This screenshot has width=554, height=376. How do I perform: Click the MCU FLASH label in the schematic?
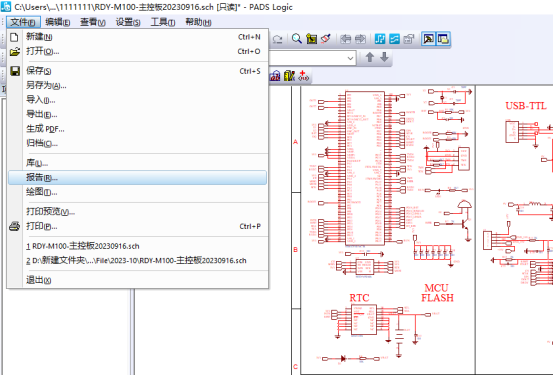tap(437, 293)
